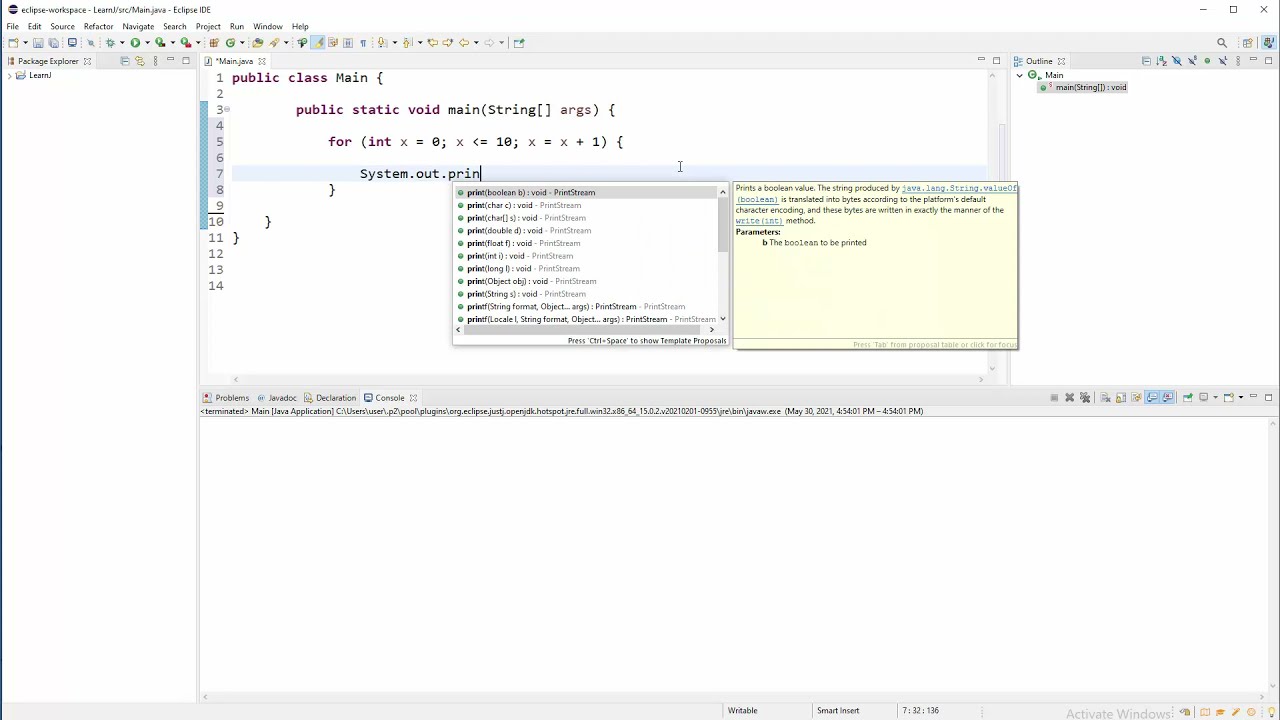
Task: Open the File menu
Action: (x=12, y=26)
